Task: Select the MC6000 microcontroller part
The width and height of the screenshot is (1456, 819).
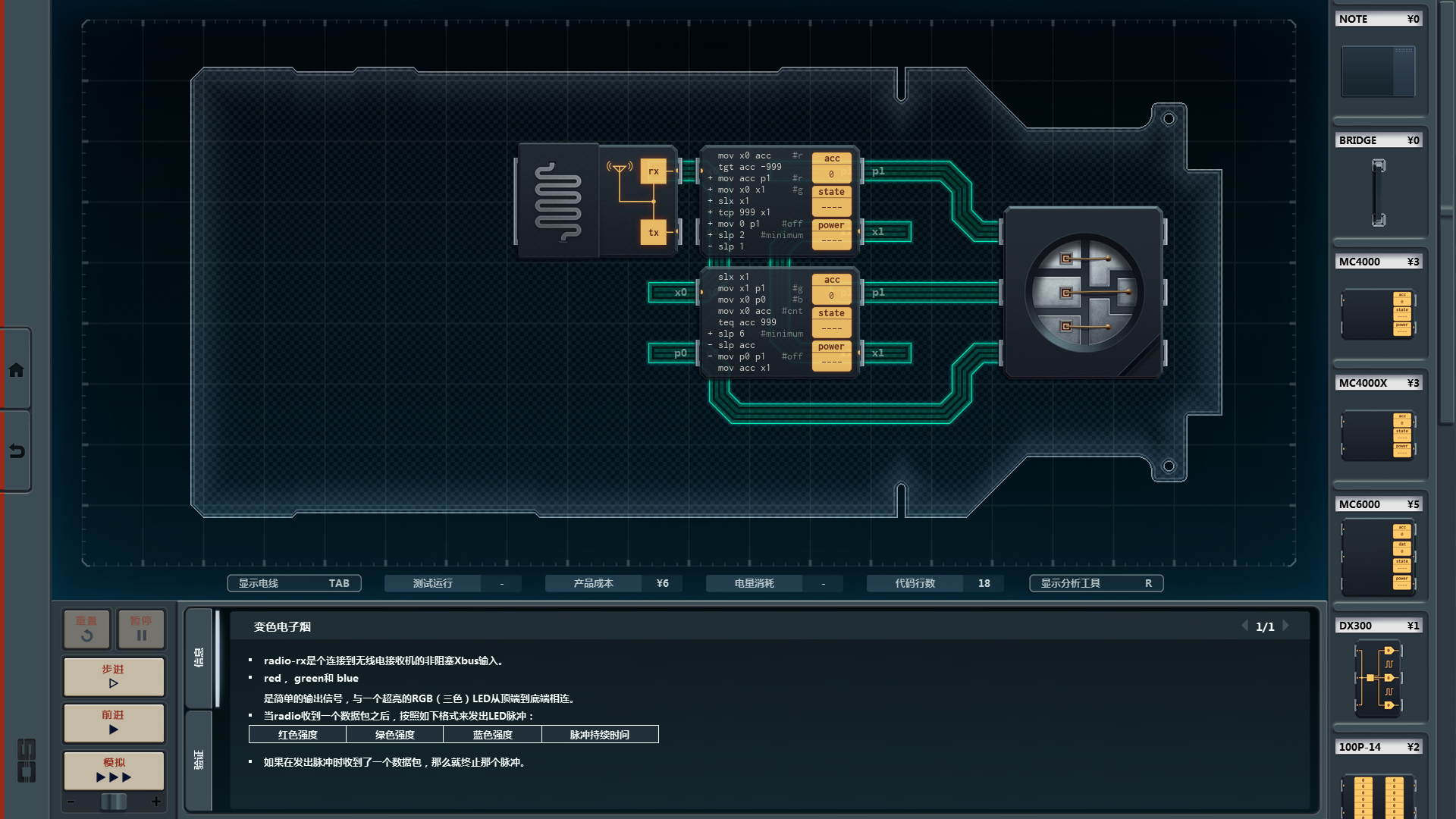Action: (1378, 556)
